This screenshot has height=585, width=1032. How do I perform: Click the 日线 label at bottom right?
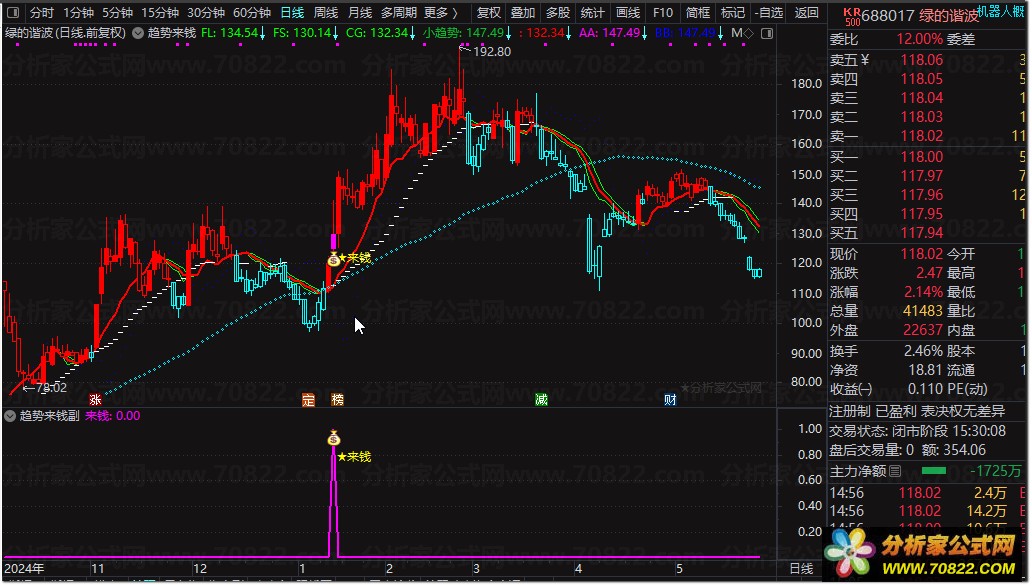(x=801, y=569)
